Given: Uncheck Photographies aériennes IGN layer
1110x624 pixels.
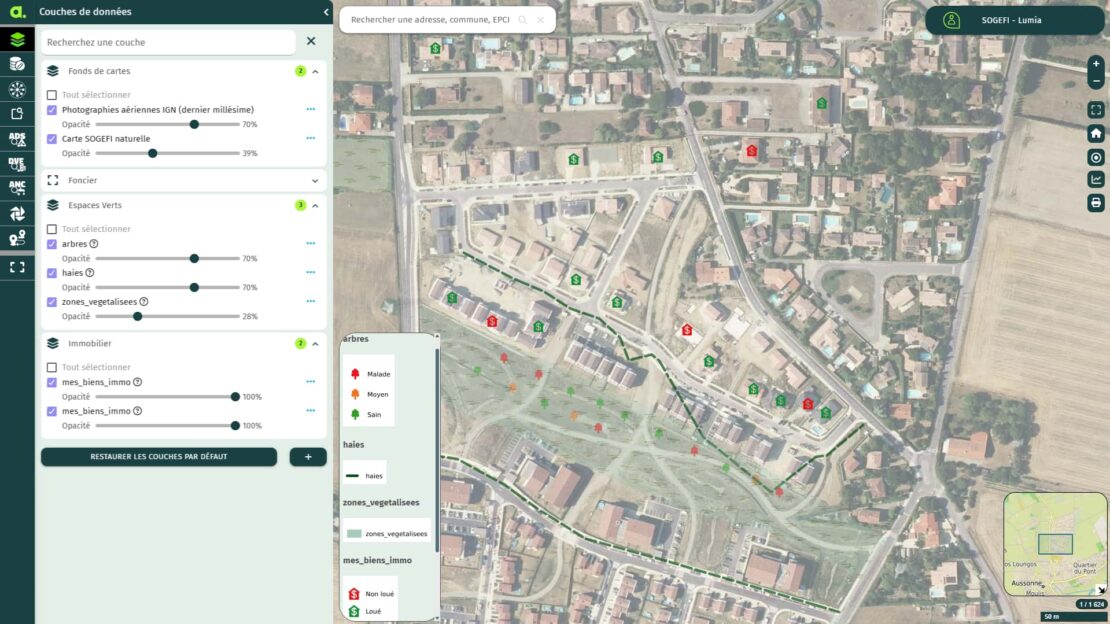Looking at the screenshot, I should pos(52,110).
